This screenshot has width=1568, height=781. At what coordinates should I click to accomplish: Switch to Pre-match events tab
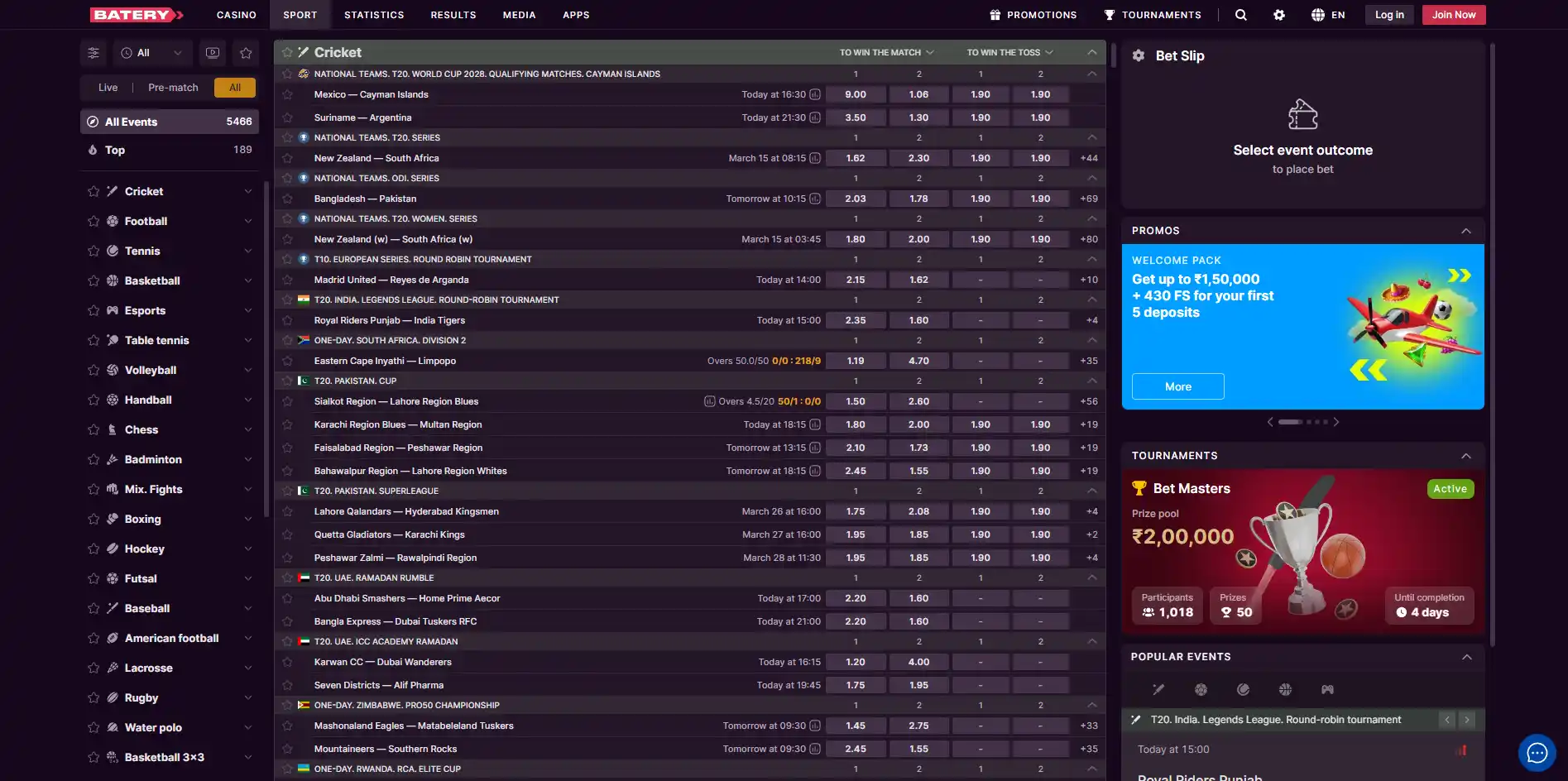173,88
